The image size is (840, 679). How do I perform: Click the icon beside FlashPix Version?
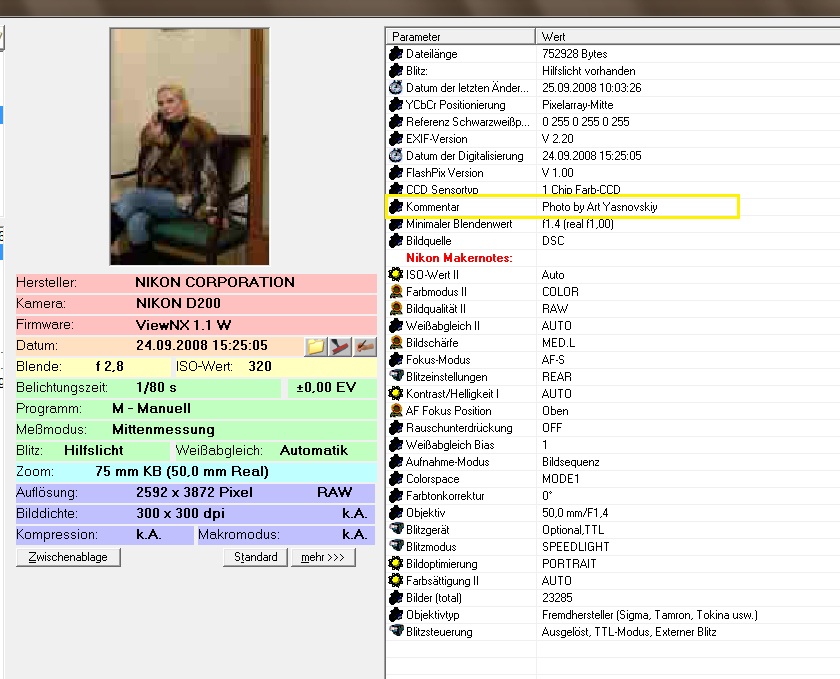[x=396, y=173]
